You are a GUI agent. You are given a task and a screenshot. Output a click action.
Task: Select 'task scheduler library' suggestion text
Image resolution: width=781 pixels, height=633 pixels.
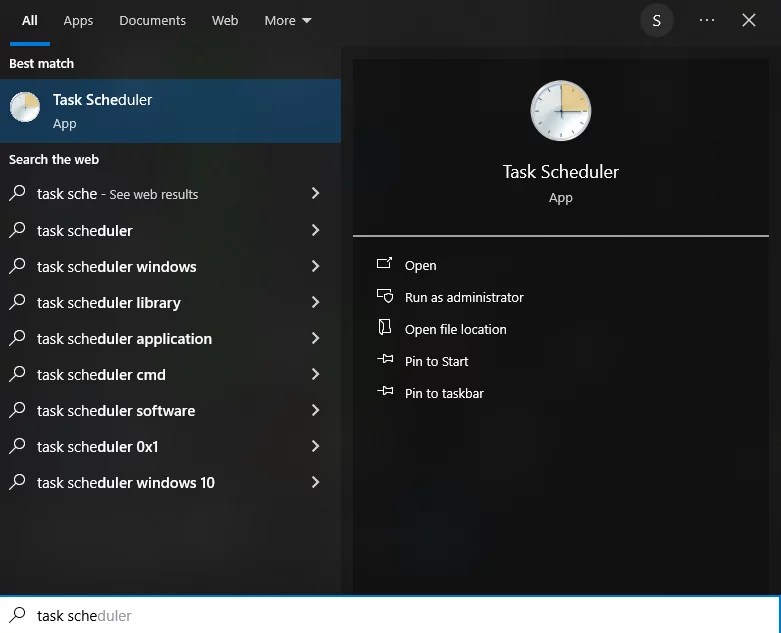tap(109, 303)
